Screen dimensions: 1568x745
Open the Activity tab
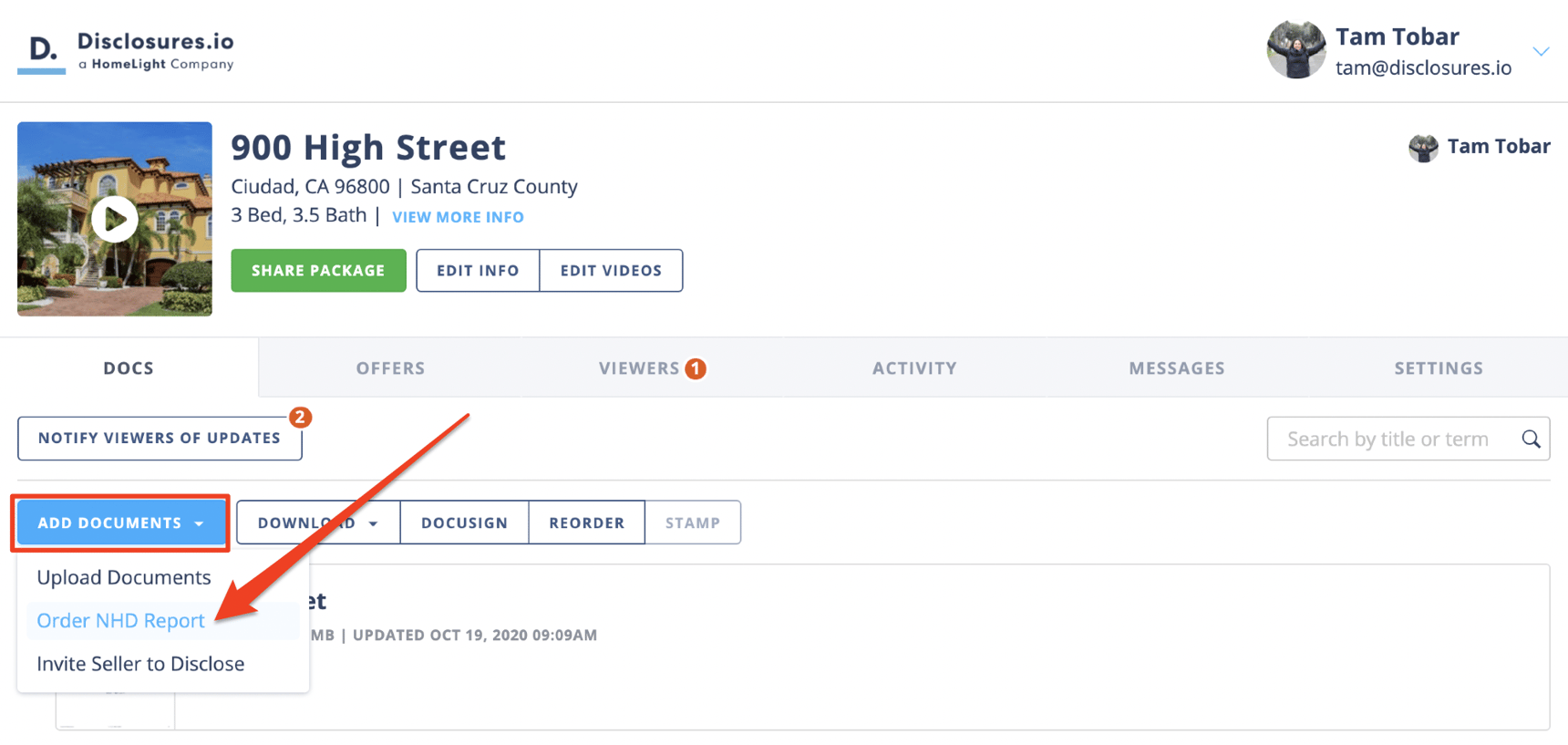coord(914,368)
